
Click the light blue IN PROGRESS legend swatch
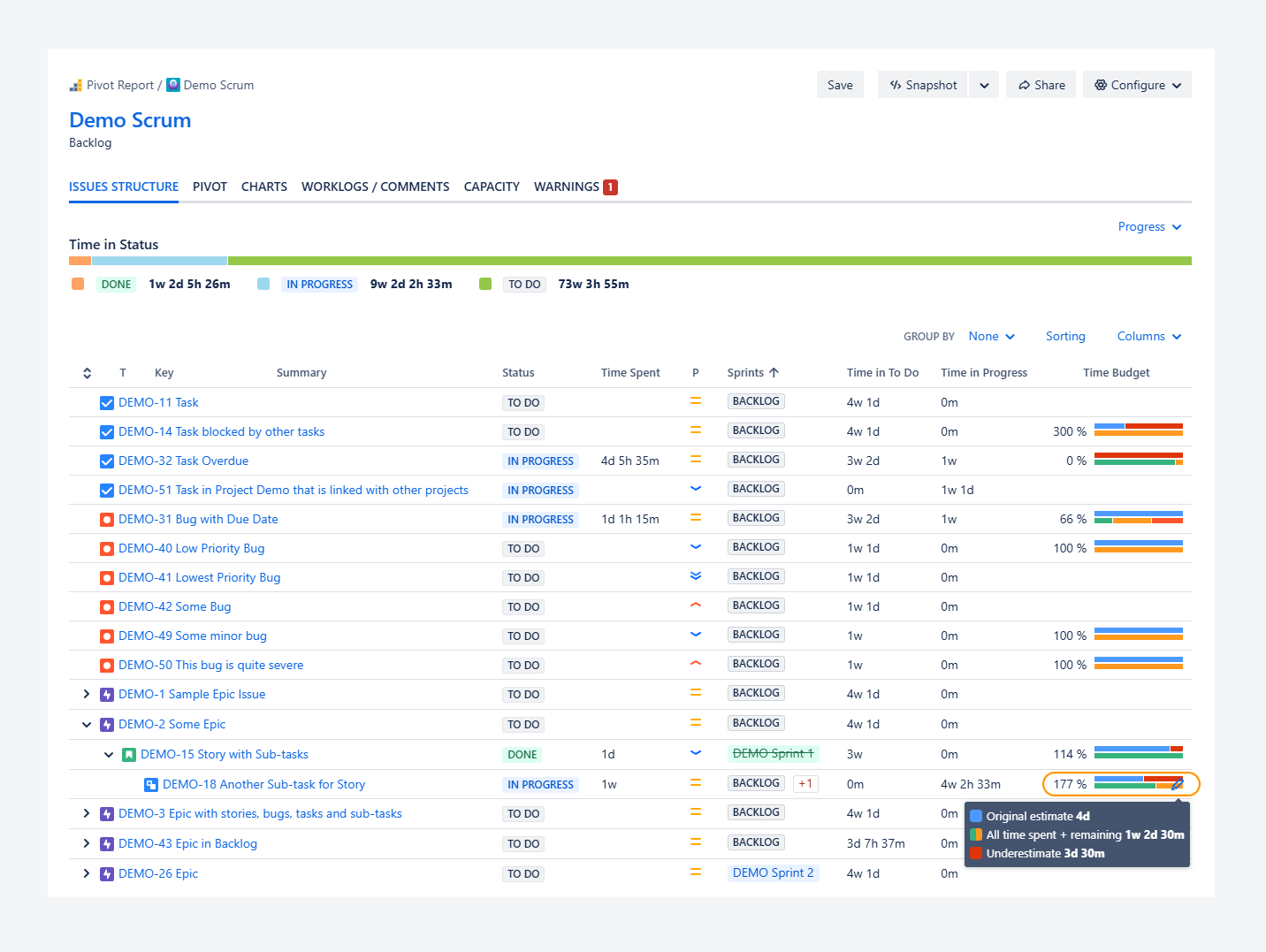(x=263, y=284)
